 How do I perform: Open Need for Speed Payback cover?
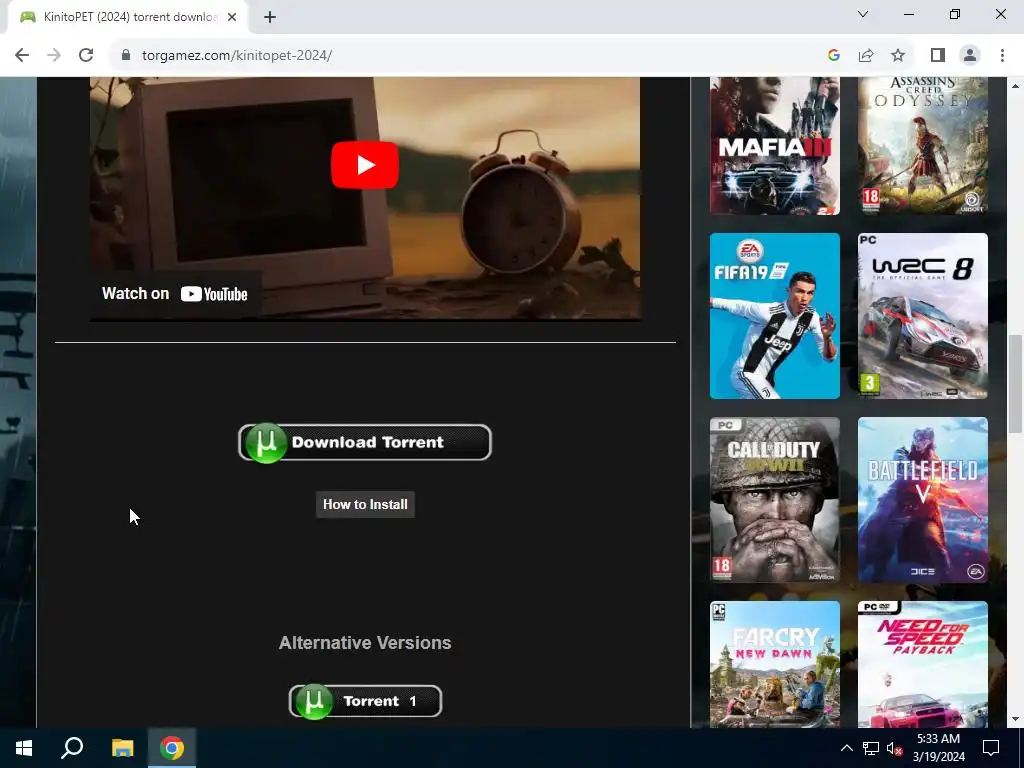(923, 664)
